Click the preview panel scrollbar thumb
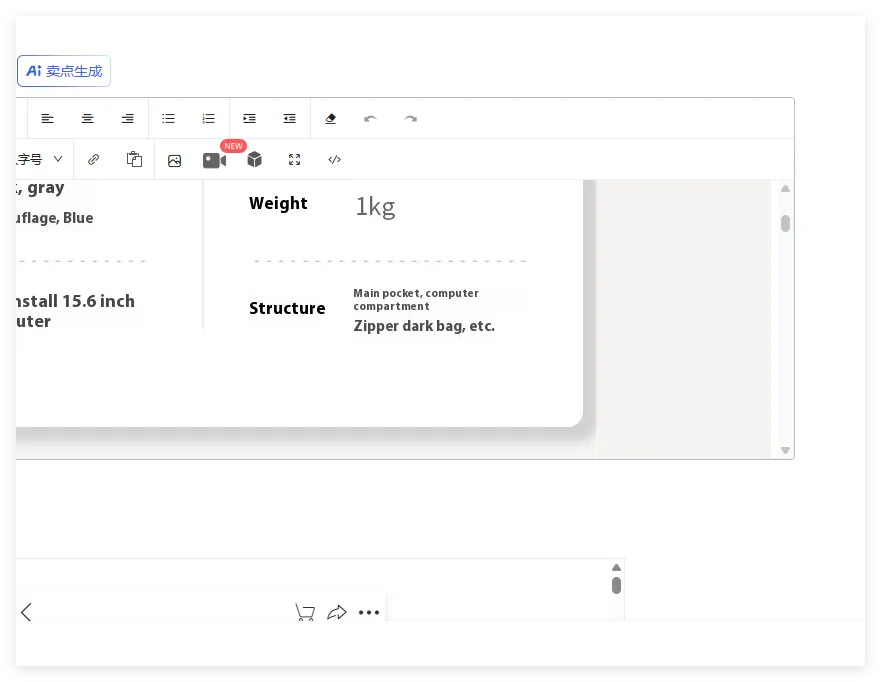Screen dimensions: 881x682 pos(616,585)
